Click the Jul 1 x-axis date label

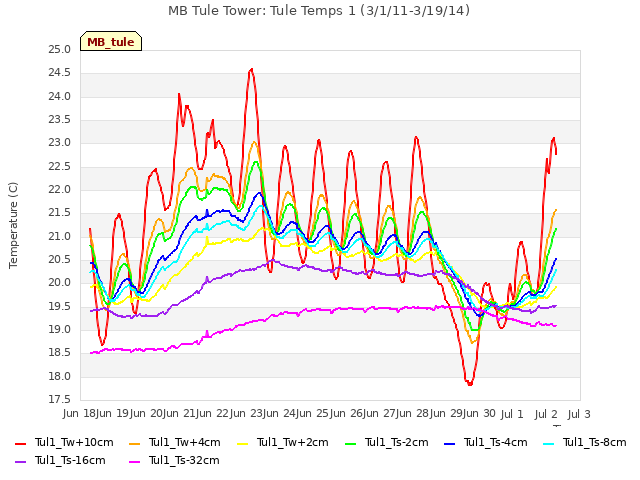point(511,414)
